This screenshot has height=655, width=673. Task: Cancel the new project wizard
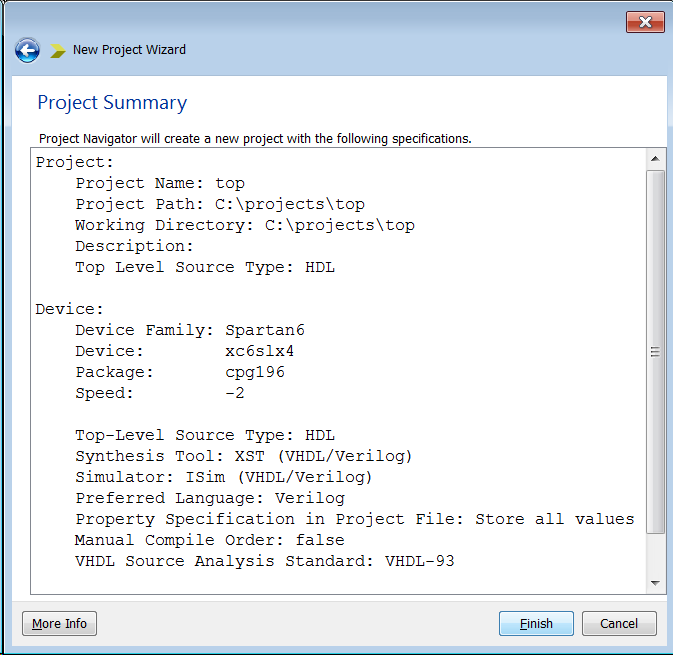(619, 623)
